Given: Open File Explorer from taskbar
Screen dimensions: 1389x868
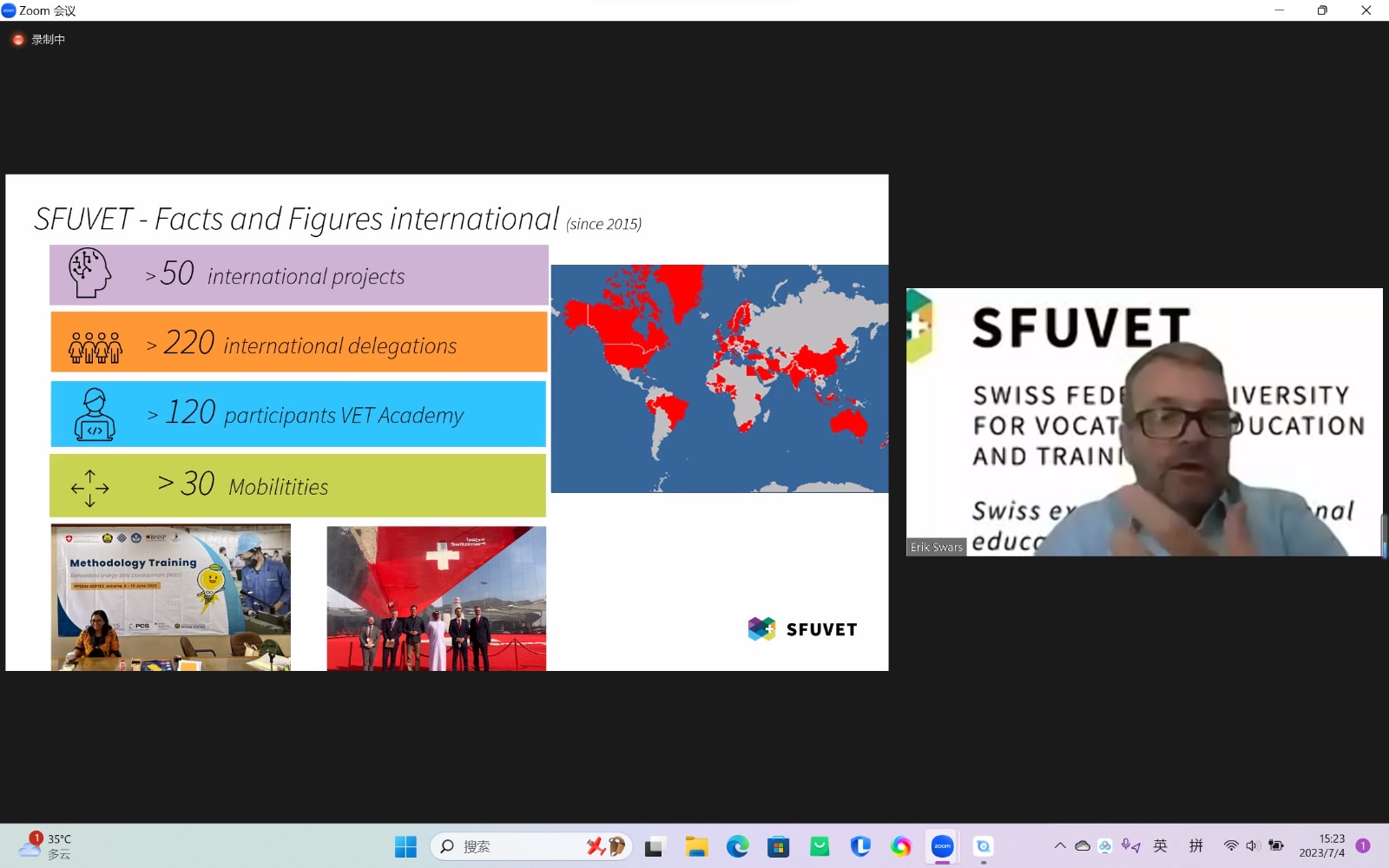Looking at the screenshot, I should (x=696, y=846).
